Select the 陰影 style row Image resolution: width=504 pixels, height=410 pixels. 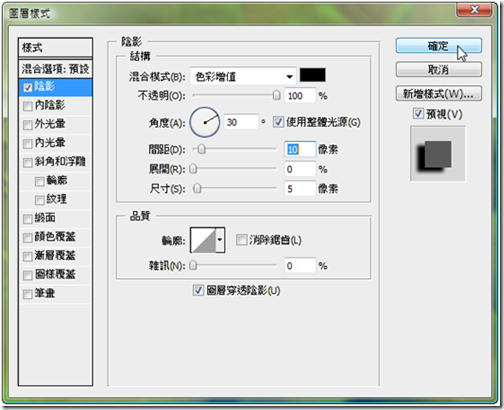click(x=55, y=87)
